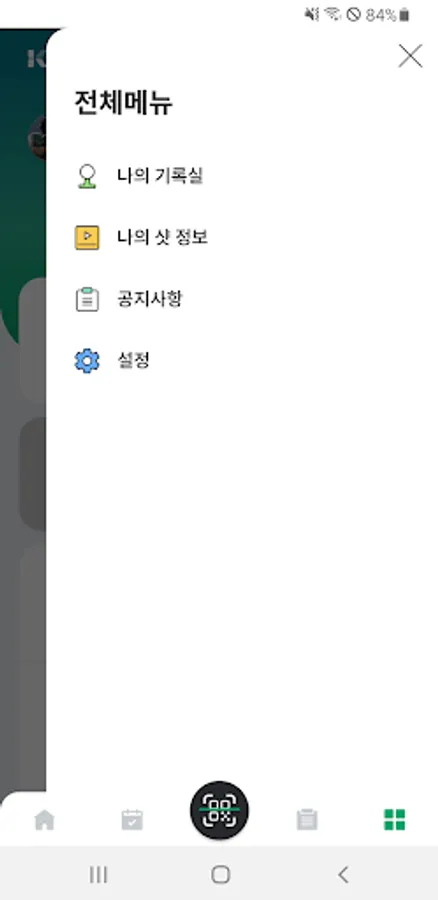
Task: Tap Android recent apps button
Action: (98, 875)
